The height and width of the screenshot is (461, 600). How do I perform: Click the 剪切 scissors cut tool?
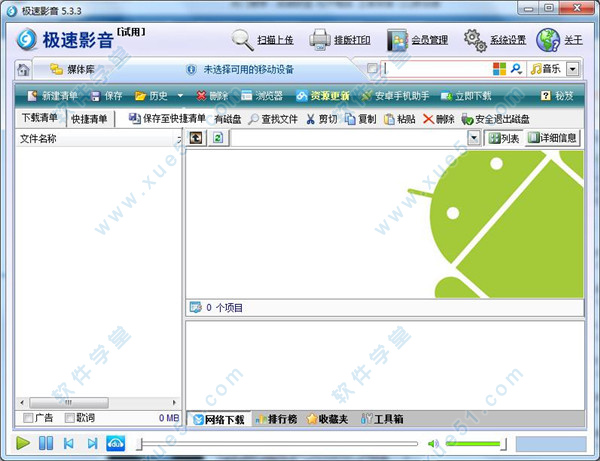(x=322, y=119)
